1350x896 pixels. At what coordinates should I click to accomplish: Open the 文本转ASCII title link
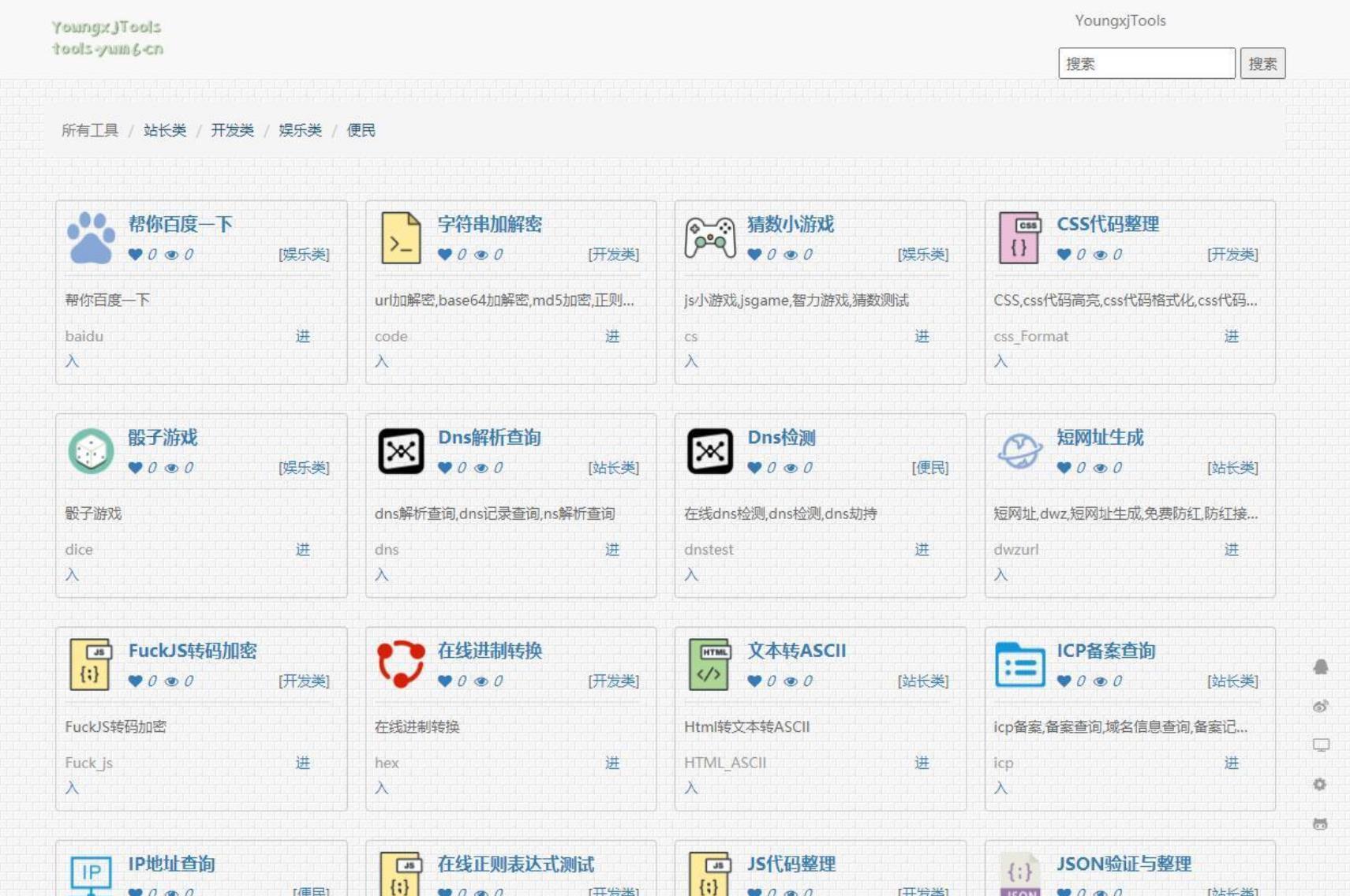click(797, 651)
